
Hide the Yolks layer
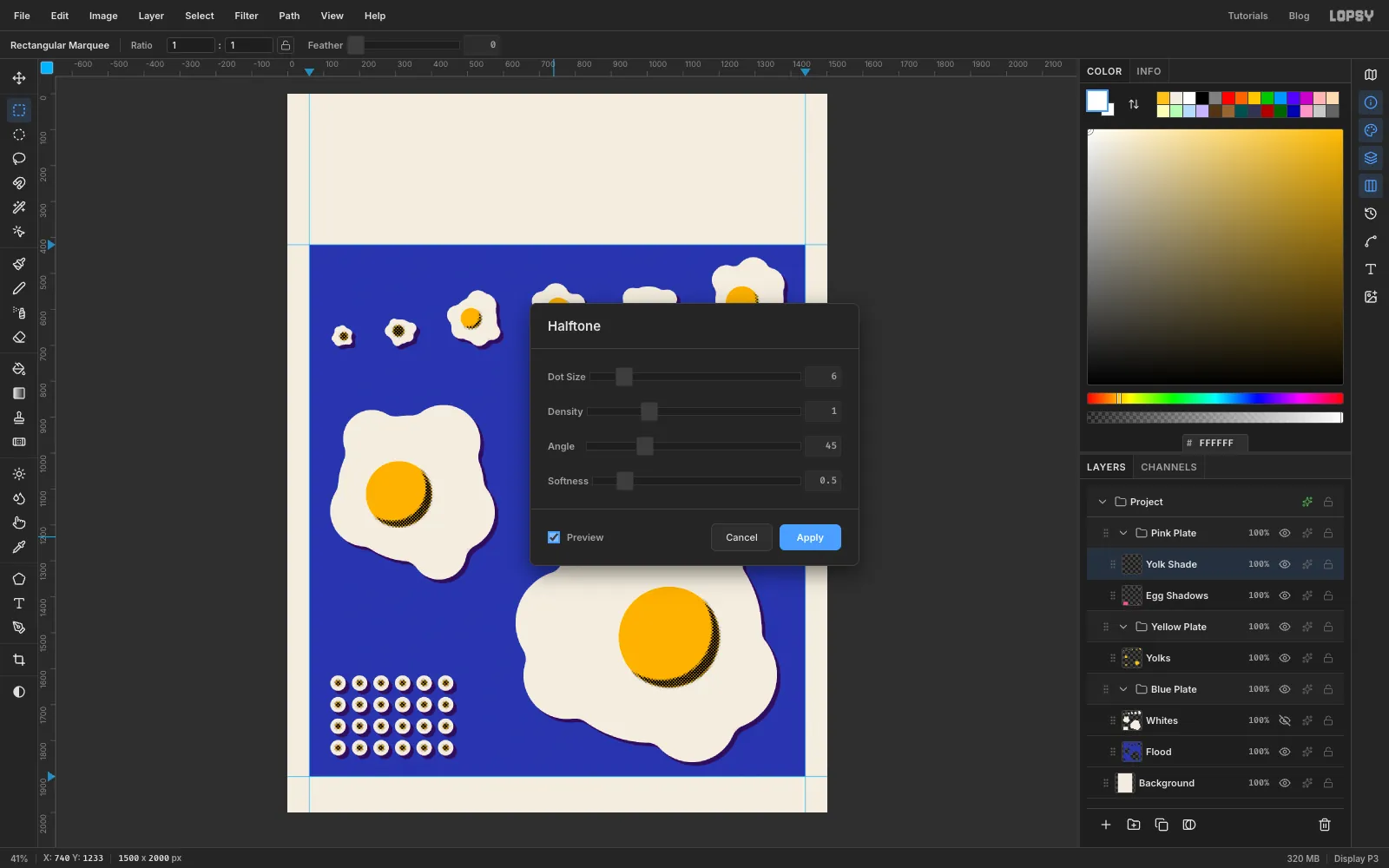[x=1285, y=658]
